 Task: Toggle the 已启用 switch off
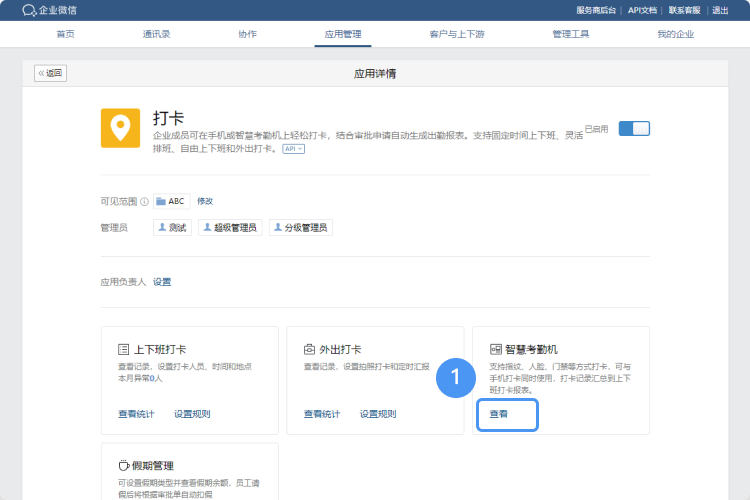tap(634, 128)
